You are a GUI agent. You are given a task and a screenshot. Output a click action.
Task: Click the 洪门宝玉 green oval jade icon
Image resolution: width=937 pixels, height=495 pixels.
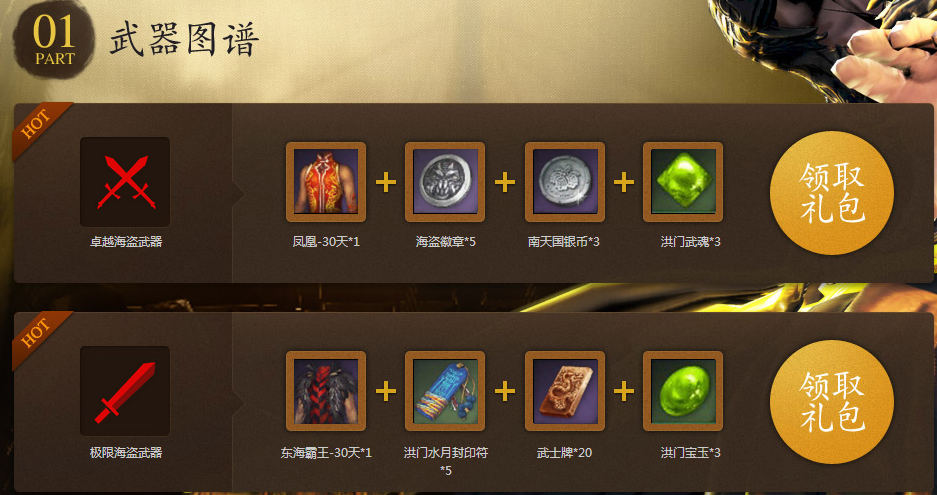click(x=683, y=391)
